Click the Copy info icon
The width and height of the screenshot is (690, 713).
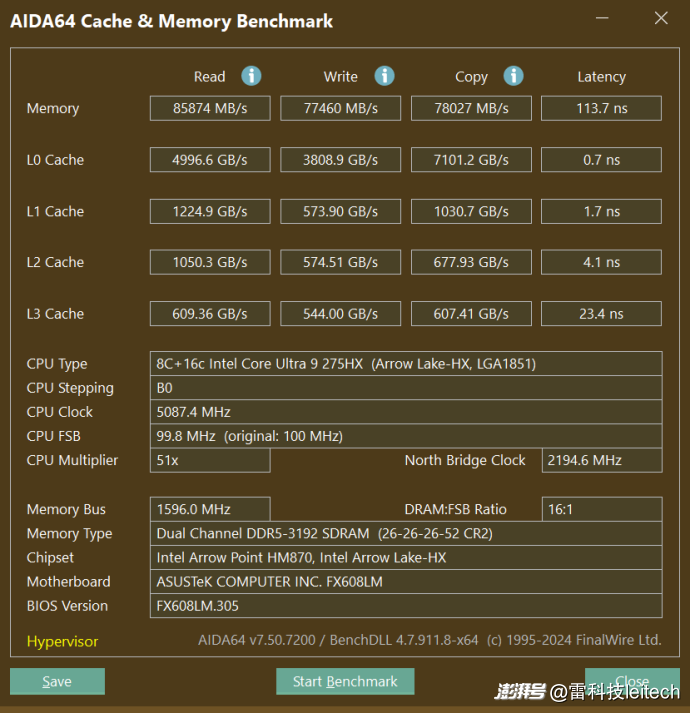pos(514,76)
